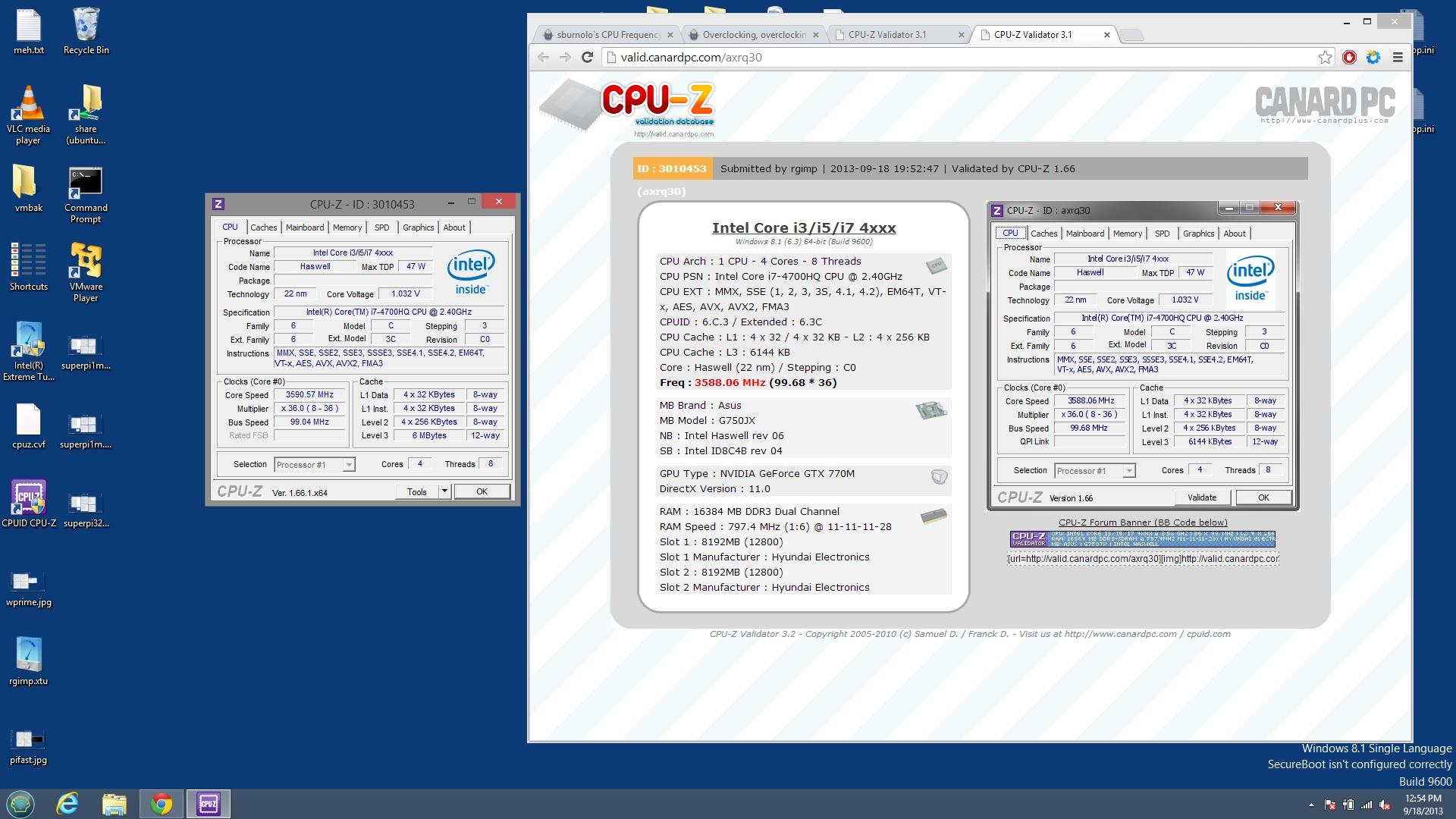This screenshot has width=1456, height=819.
Task: Switch to the first CPU-Z Validator 3.1 tab
Action: [x=899, y=35]
